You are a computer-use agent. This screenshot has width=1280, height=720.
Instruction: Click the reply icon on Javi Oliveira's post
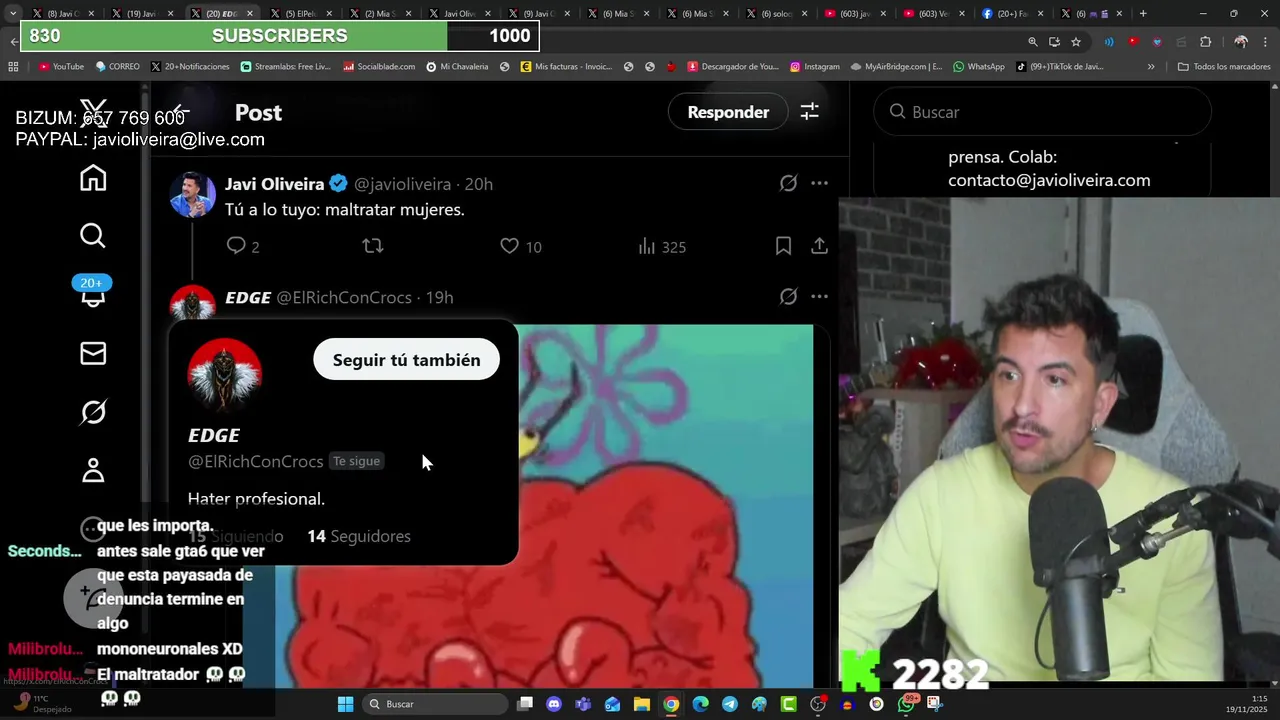[236, 246]
